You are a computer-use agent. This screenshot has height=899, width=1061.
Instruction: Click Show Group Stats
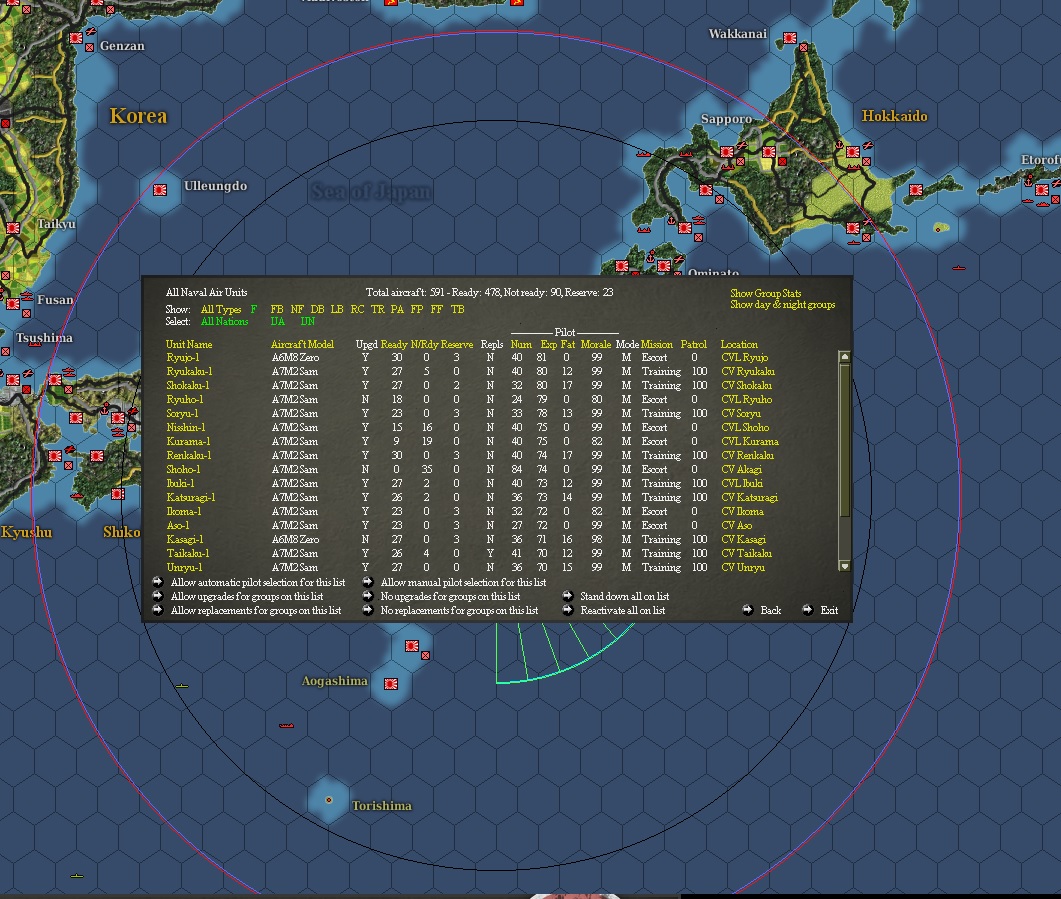765,294
